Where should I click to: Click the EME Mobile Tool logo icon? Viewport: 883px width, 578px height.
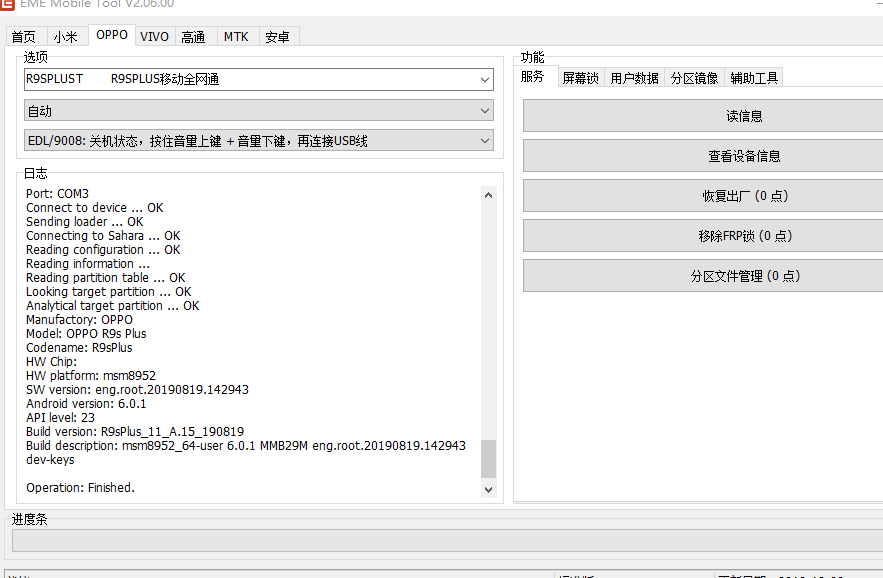[x=7, y=4]
